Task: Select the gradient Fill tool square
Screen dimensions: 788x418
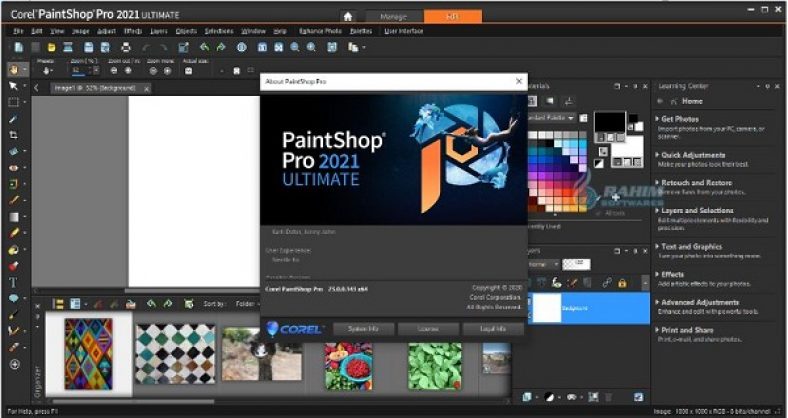Action: (14, 217)
